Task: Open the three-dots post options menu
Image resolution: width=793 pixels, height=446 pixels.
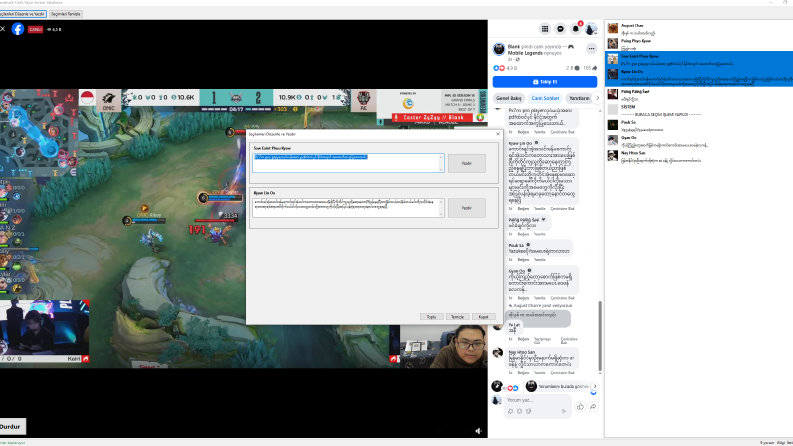Action: (x=591, y=49)
